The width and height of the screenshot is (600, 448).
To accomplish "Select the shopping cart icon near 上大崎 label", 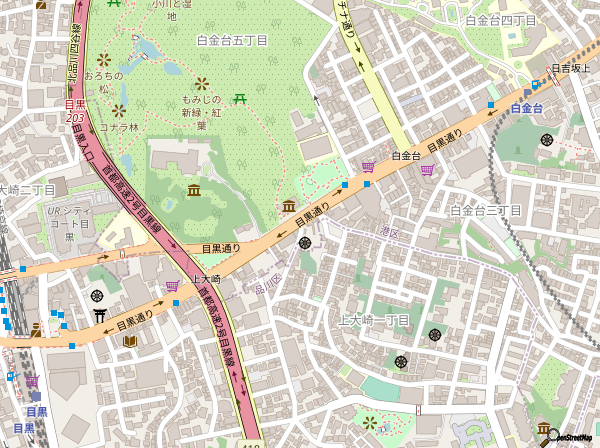I will point(172,285).
